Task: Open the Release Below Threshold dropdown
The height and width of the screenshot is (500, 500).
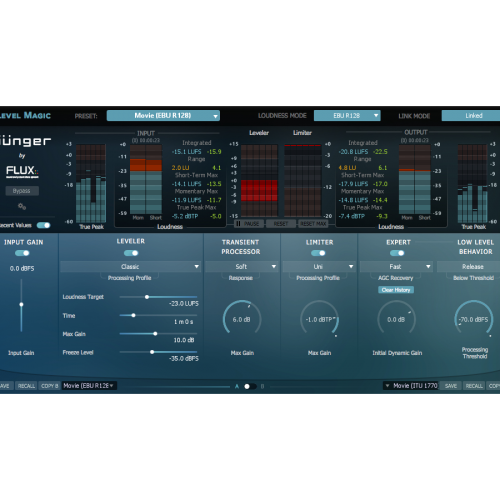Action: [469, 267]
